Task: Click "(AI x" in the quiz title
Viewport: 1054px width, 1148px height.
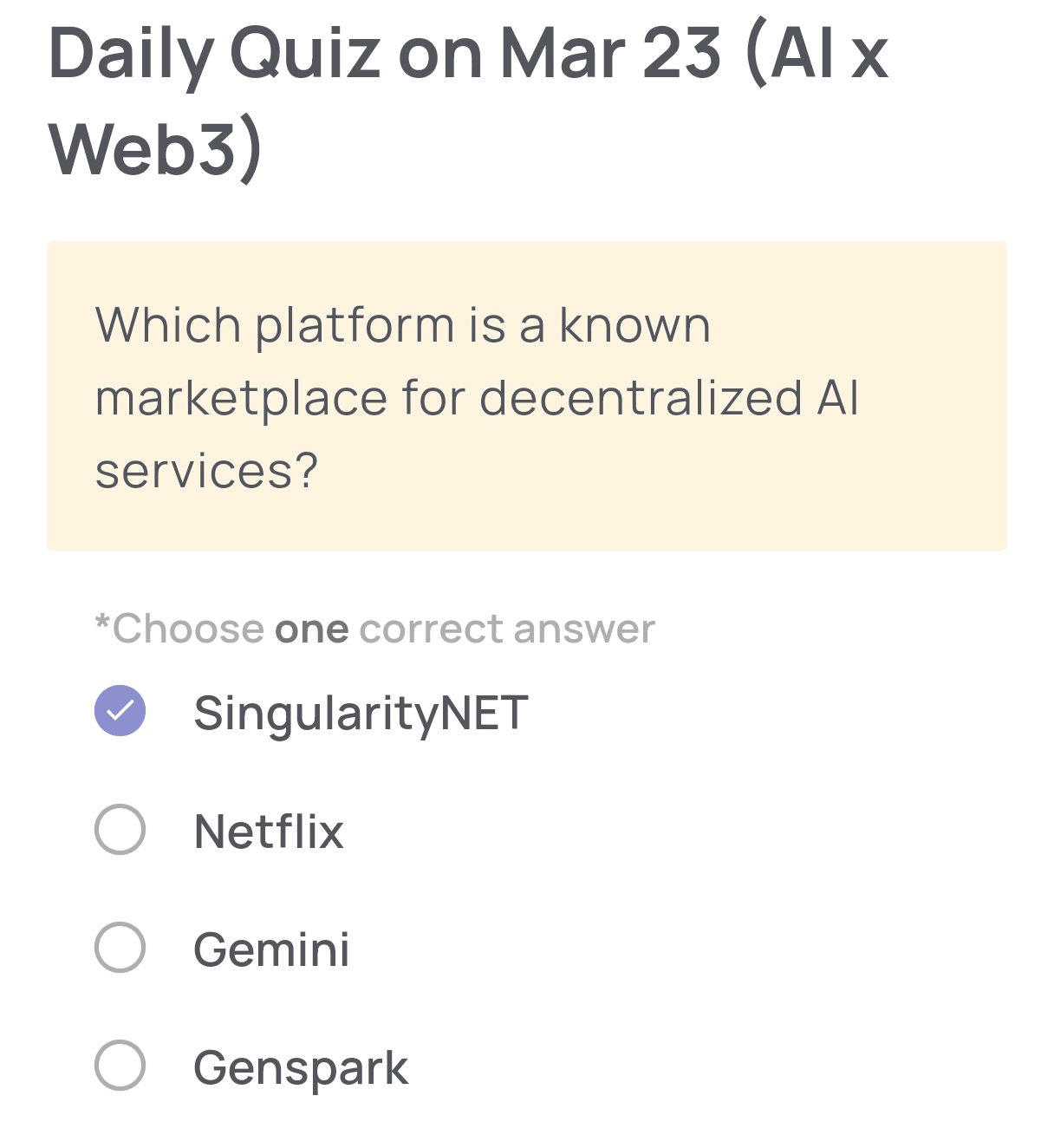Action: pos(817,54)
